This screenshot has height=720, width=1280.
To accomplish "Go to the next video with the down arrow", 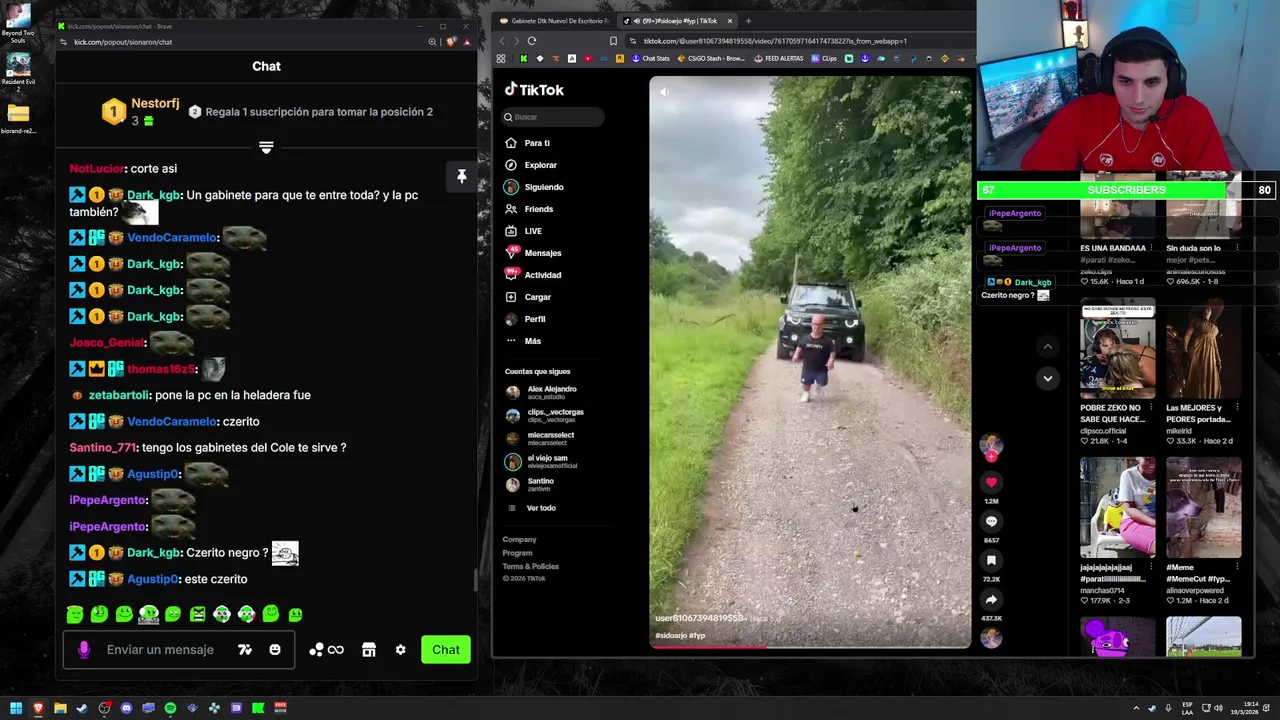I will [x=1047, y=378].
